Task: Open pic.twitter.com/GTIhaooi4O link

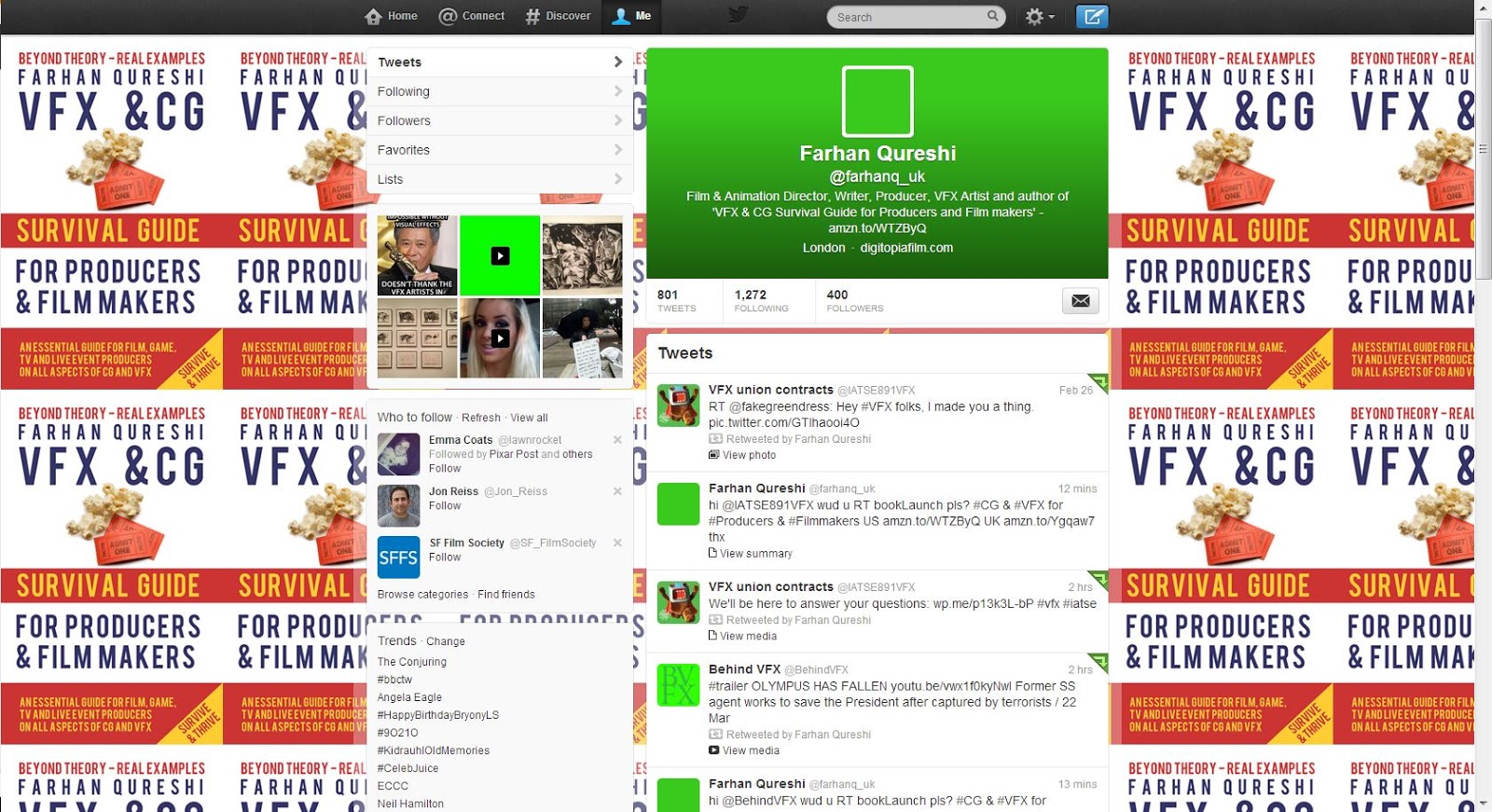Action: (x=784, y=423)
